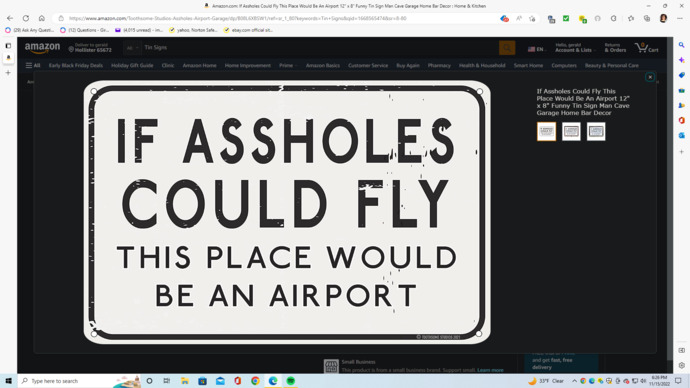Open the Computers nav item
Image resolution: width=690 pixels, height=388 pixels.
[x=564, y=65]
